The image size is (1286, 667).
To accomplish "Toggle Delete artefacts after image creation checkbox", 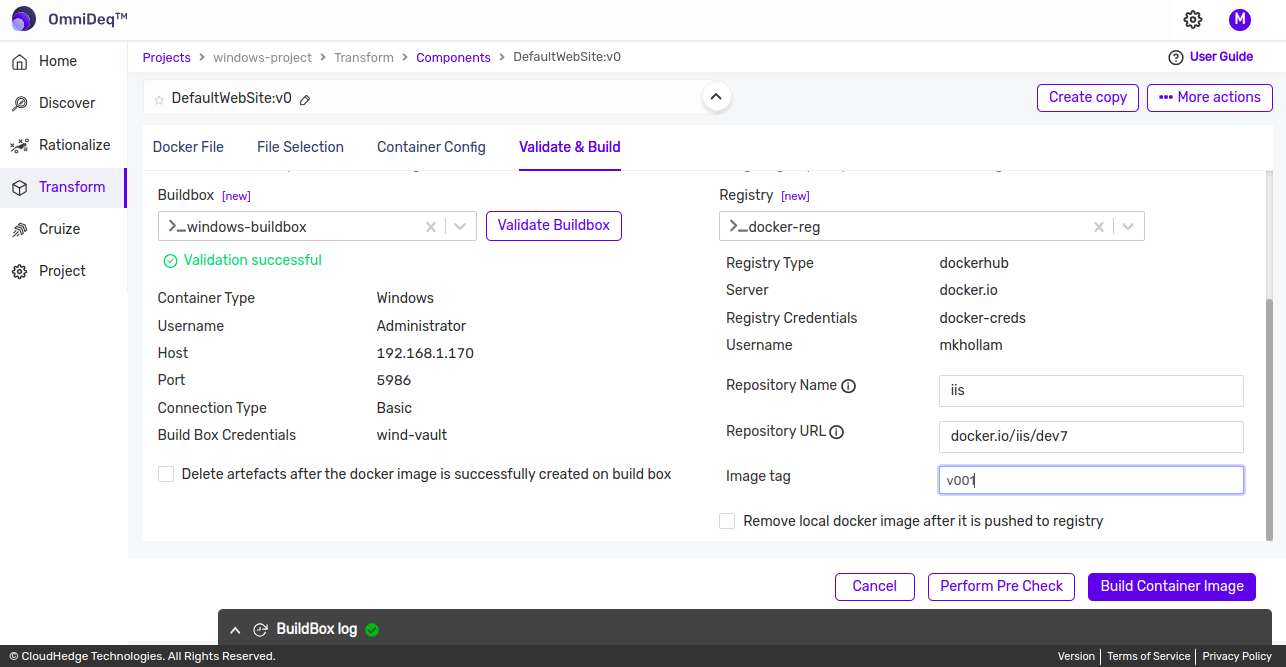I will (x=166, y=474).
